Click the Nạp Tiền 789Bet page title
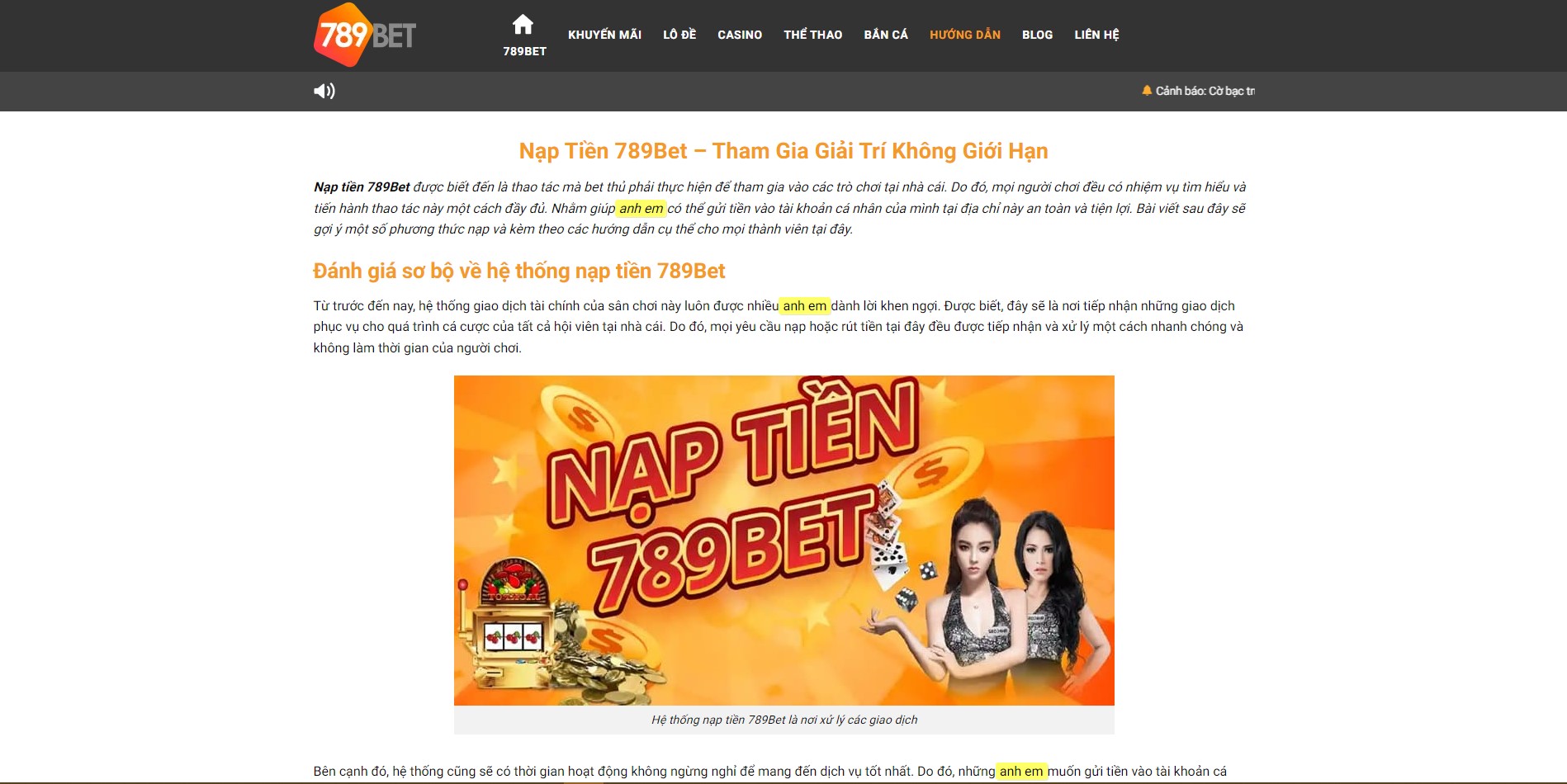This screenshot has height=784, width=1567. pyautogui.click(x=783, y=151)
